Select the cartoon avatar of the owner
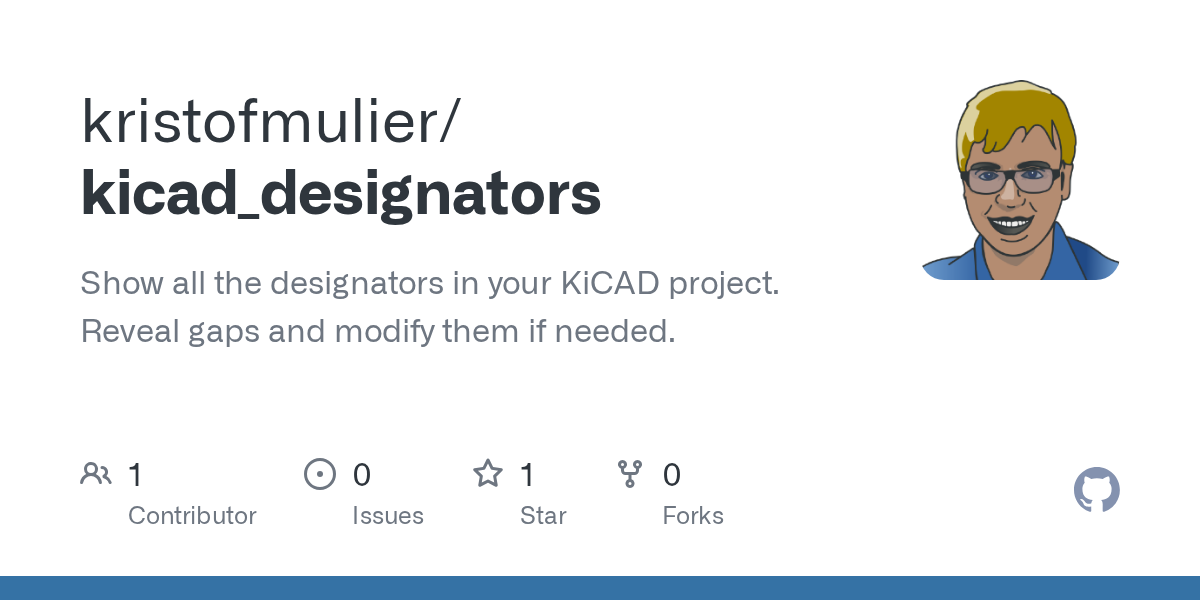Viewport: 1200px width, 600px height. coord(1019,180)
